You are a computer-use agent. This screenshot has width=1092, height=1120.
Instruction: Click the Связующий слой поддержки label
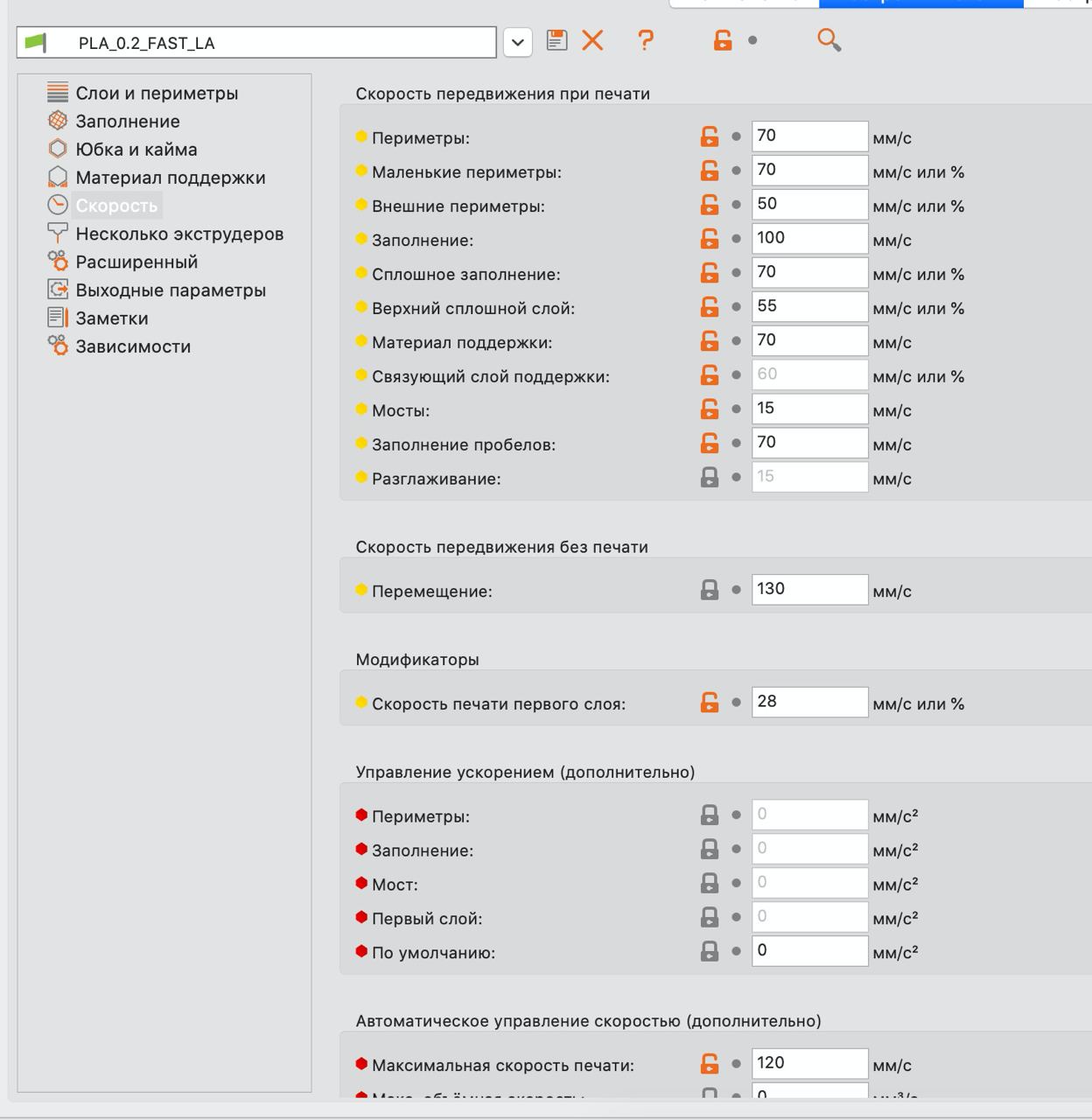[491, 376]
